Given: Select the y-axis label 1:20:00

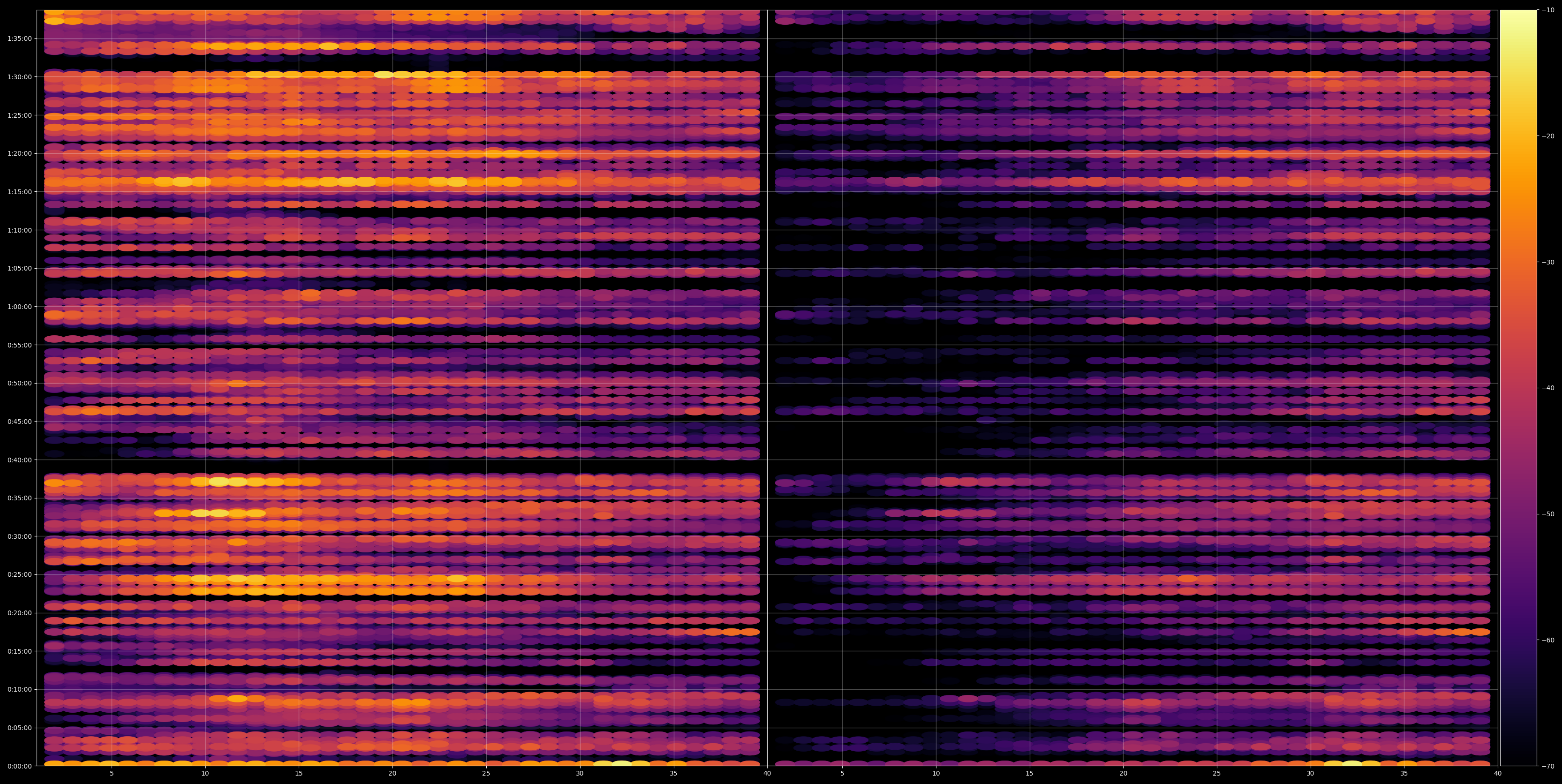Looking at the screenshot, I should click(x=19, y=153).
